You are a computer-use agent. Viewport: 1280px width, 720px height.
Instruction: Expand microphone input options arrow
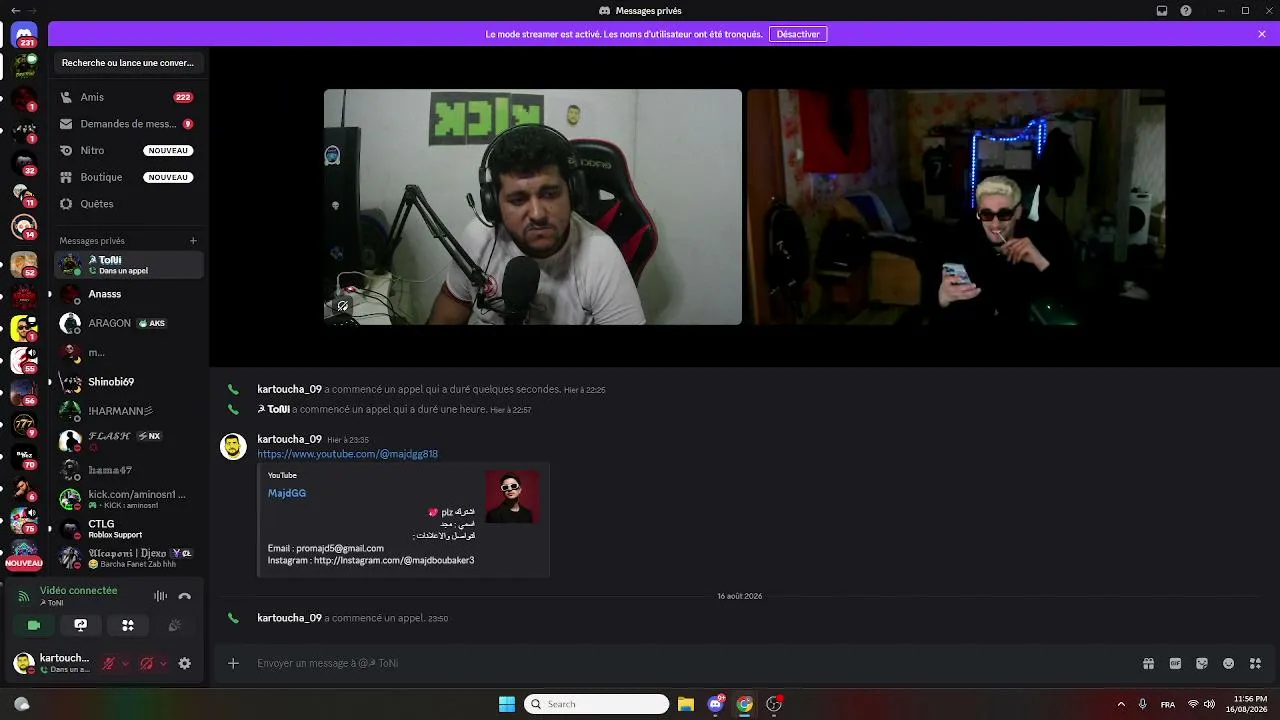click(x=124, y=663)
